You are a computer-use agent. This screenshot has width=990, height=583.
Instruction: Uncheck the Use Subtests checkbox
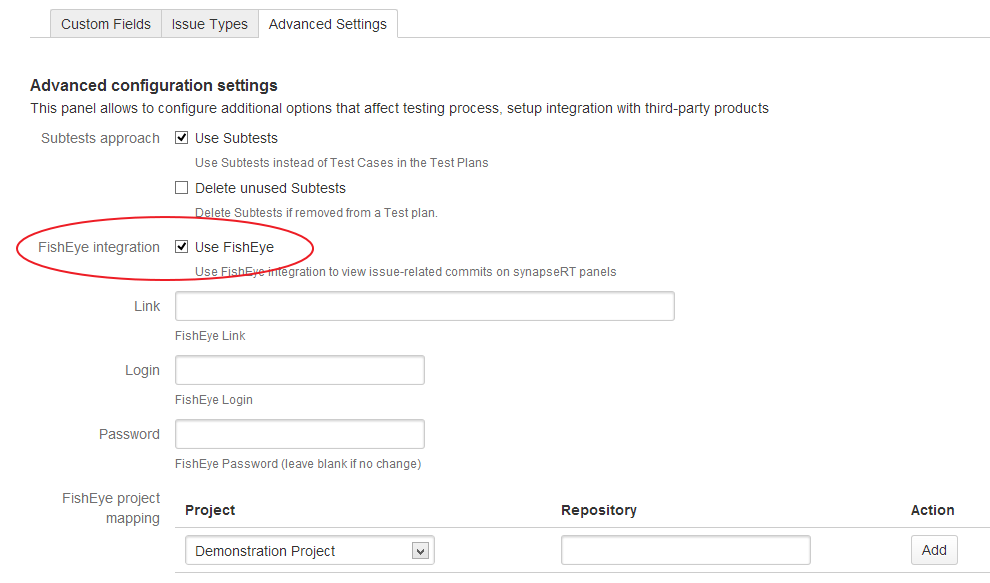[x=182, y=138]
